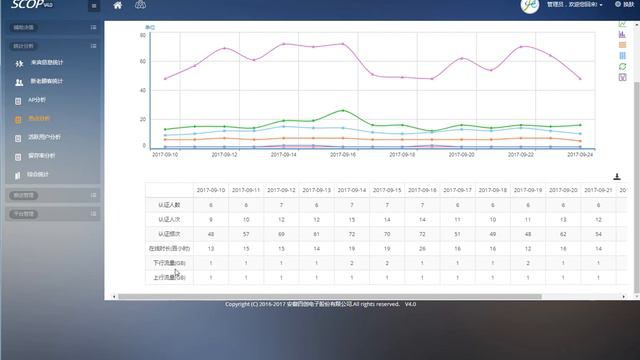640x360 pixels.
Task: Click the home icon in header
Action: [118, 5]
